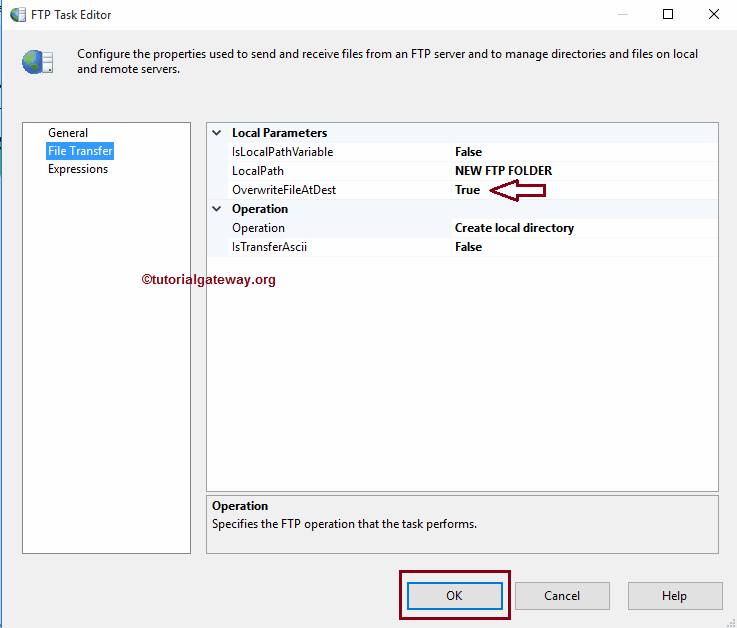Click the globe and server FTP icon
The height and width of the screenshot is (628, 737).
point(38,62)
